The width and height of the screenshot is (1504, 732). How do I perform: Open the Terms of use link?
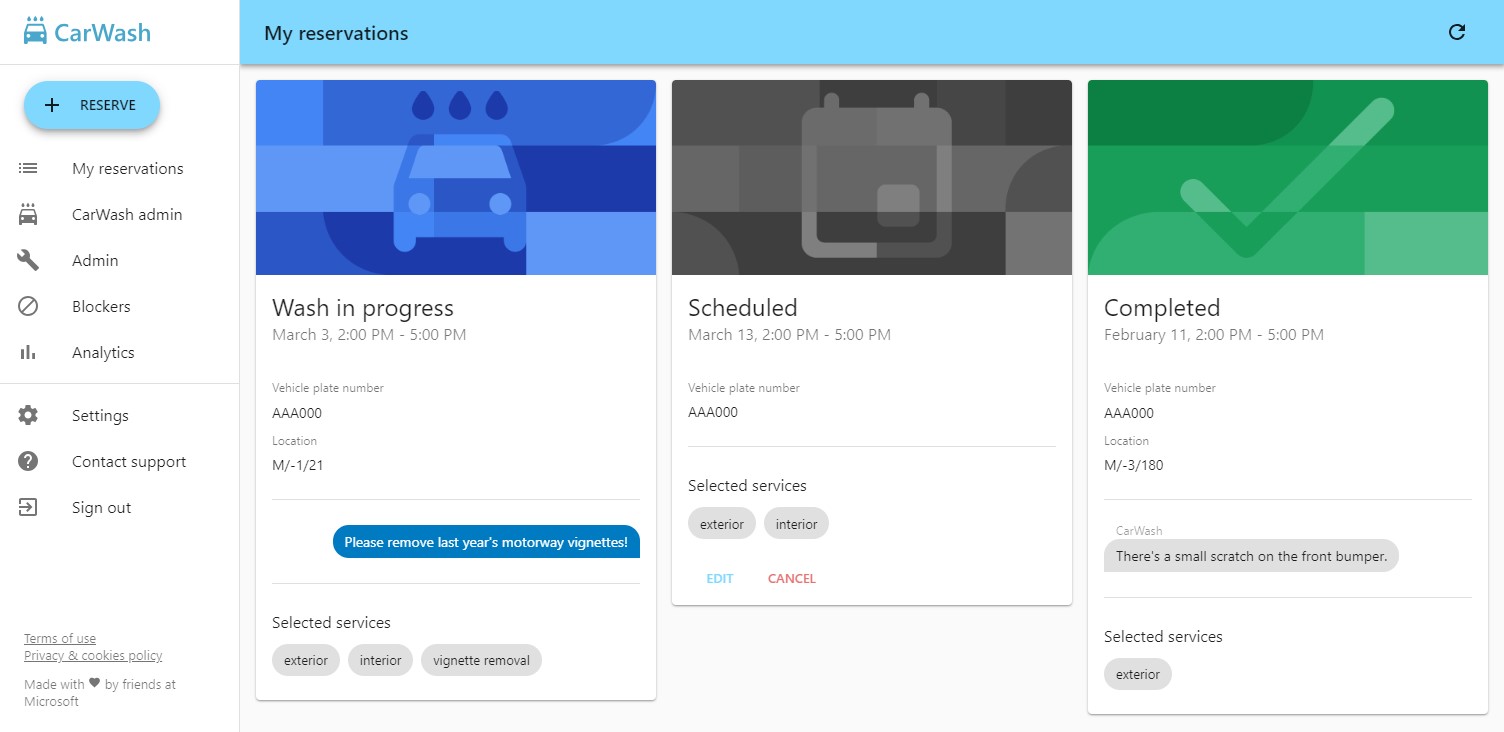(59, 638)
